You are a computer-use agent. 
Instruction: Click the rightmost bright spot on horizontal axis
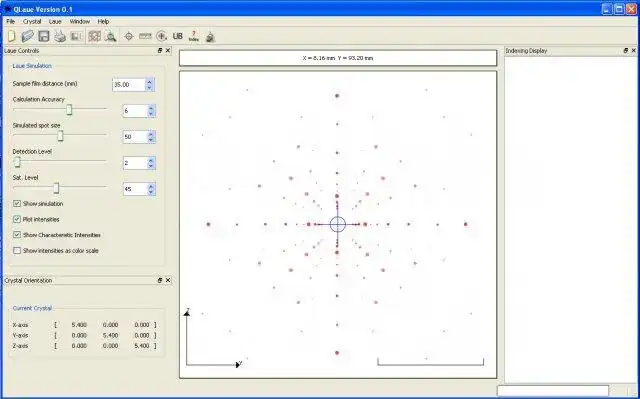click(466, 224)
